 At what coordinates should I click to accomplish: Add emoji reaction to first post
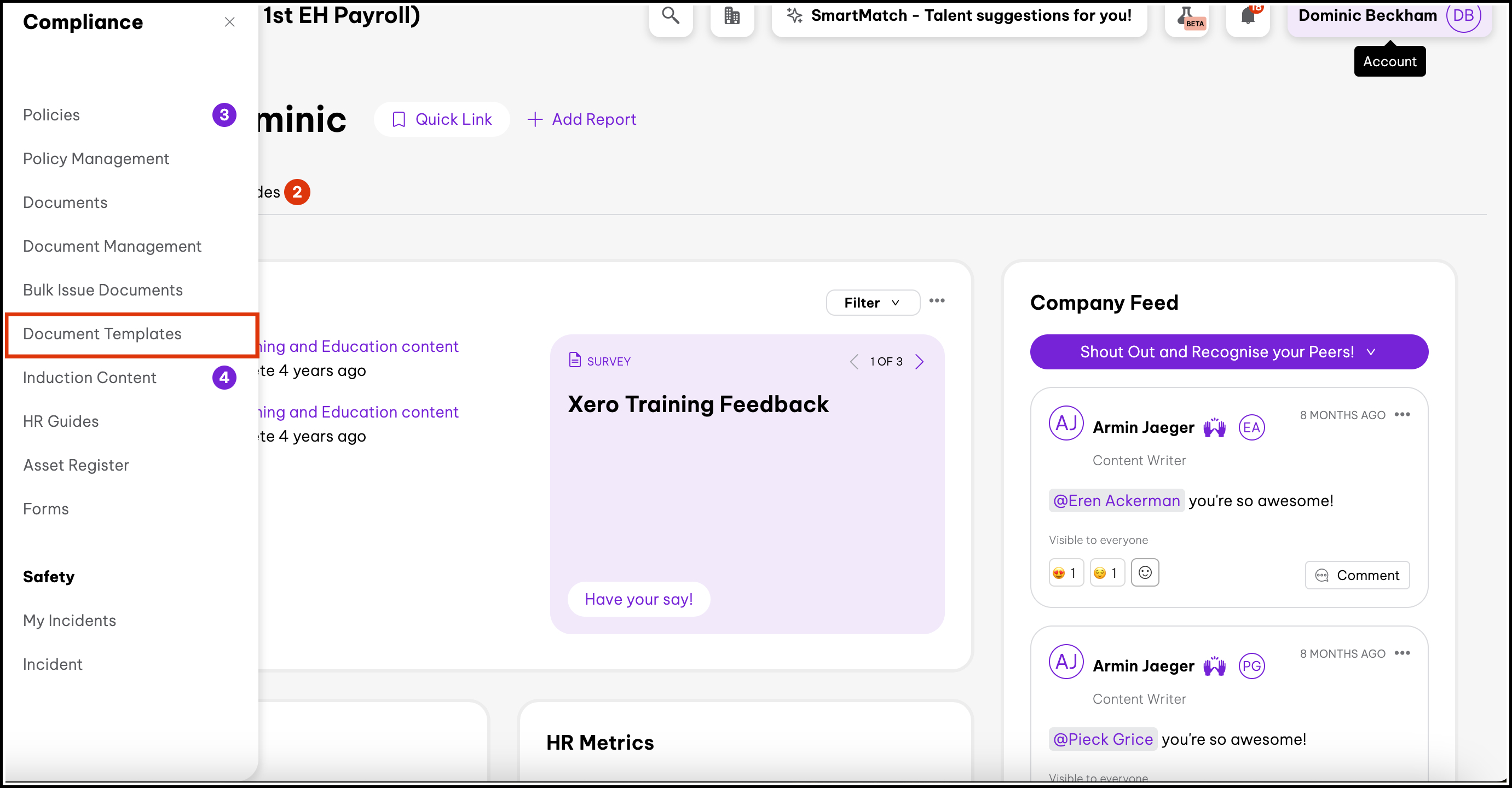click(x=1145, y=572)
